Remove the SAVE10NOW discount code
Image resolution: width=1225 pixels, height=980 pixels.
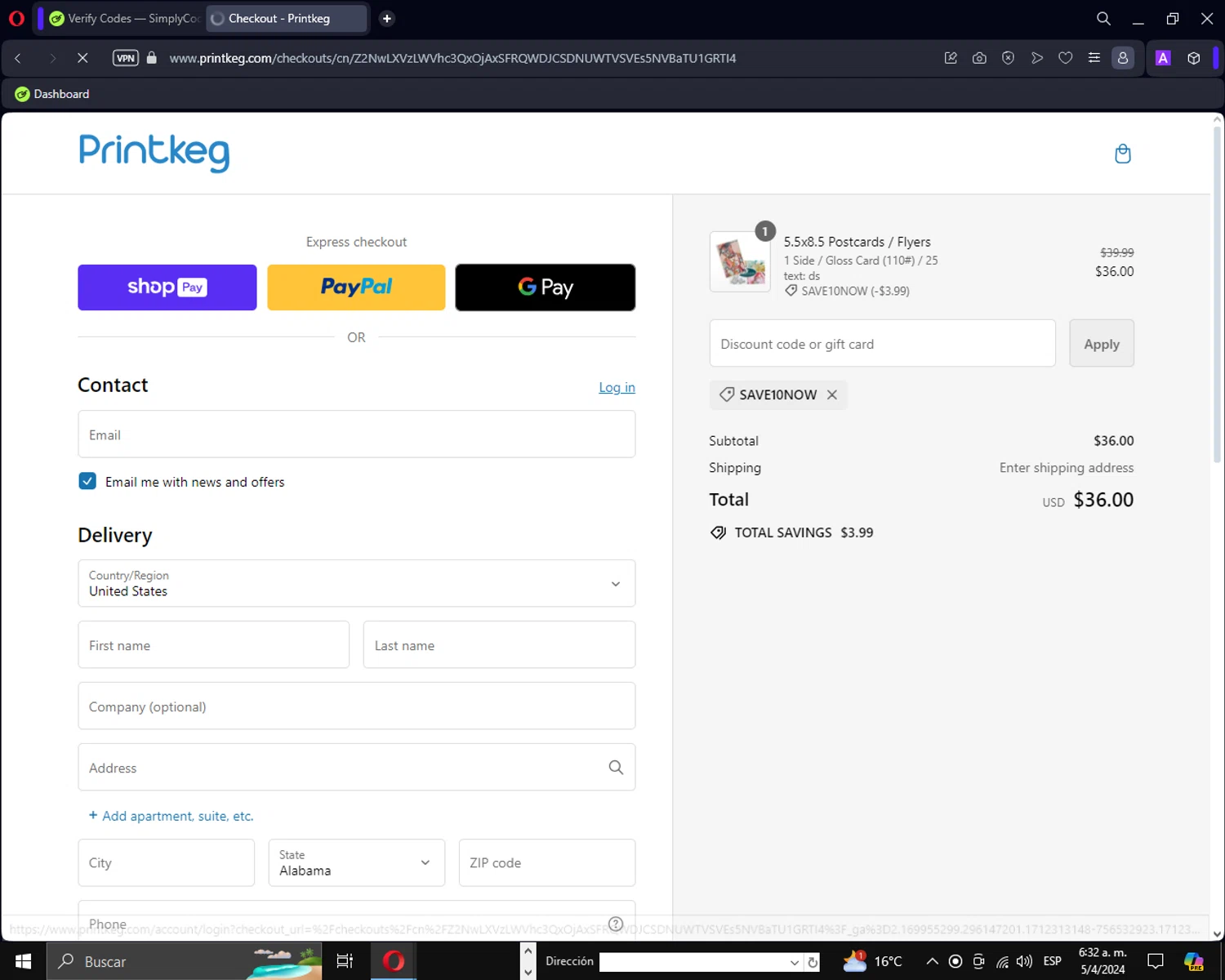[x=832, y=394]
